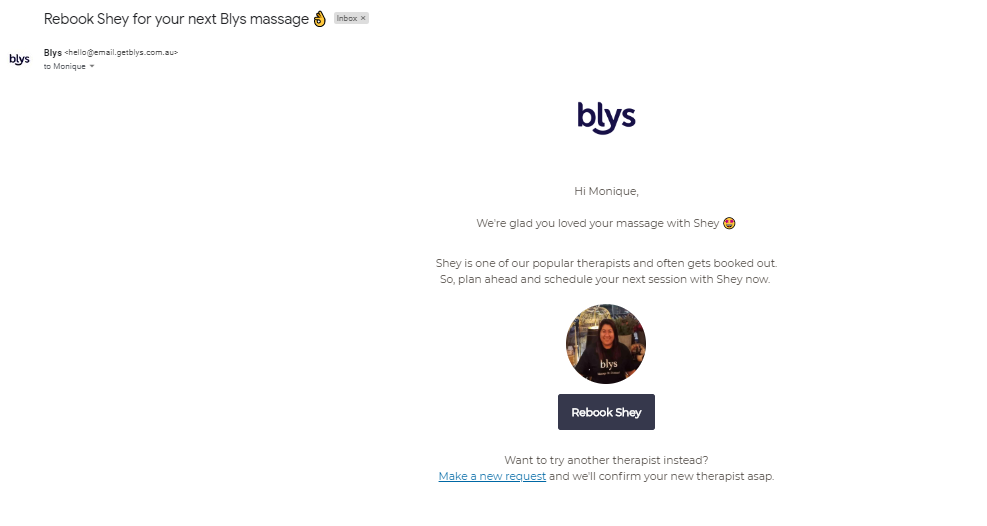Open the Make a new request link
987x526 pixels.
coord(492,476)
